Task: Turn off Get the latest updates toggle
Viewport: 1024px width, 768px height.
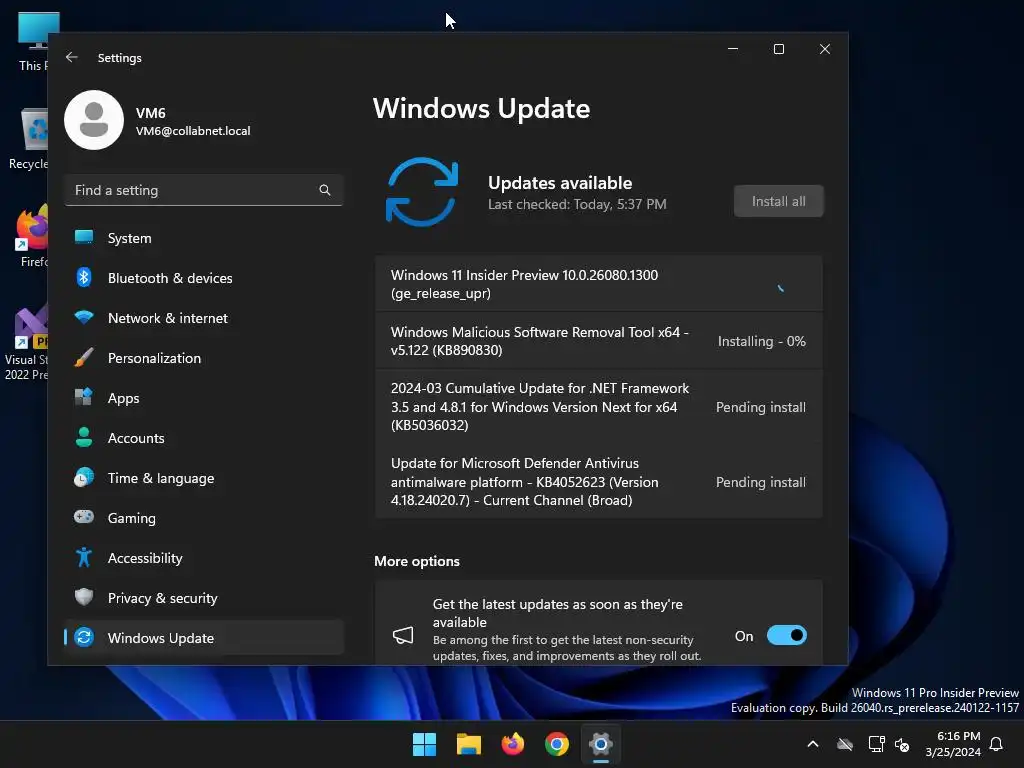Action: pyautogui.click(x=786, y=635)
